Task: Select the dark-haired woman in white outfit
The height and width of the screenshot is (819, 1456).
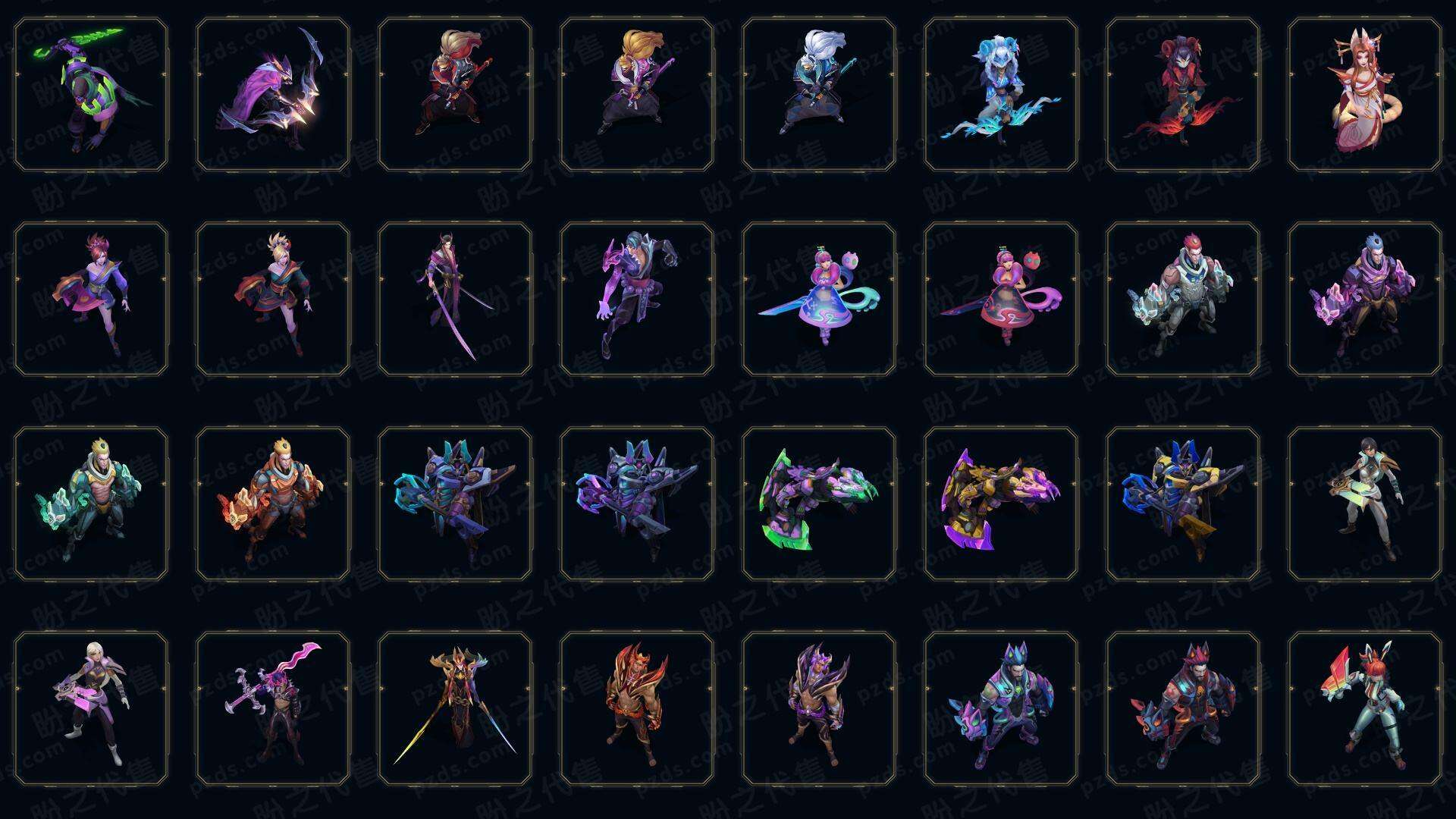Action: point(1365,504)
